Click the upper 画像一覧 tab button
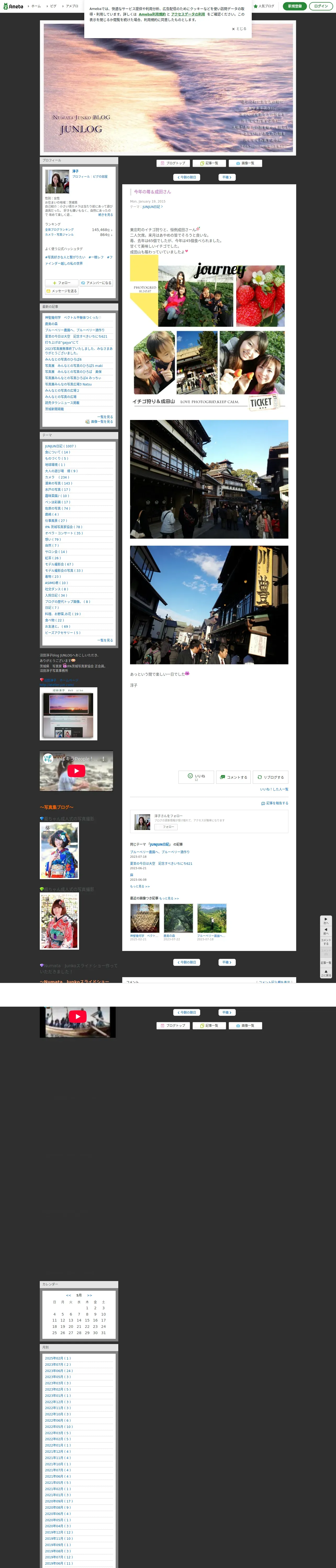336x1568 pixels. click(x=245, y=163)
